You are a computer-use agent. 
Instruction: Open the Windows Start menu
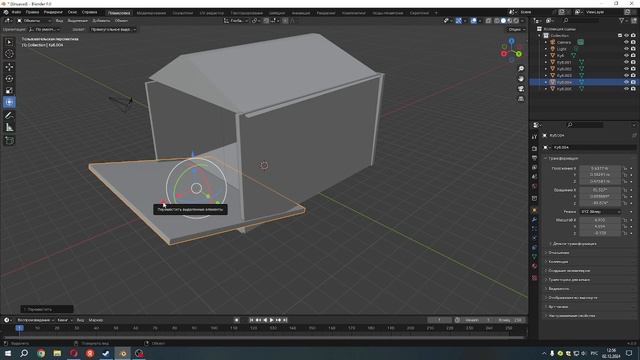8,353
